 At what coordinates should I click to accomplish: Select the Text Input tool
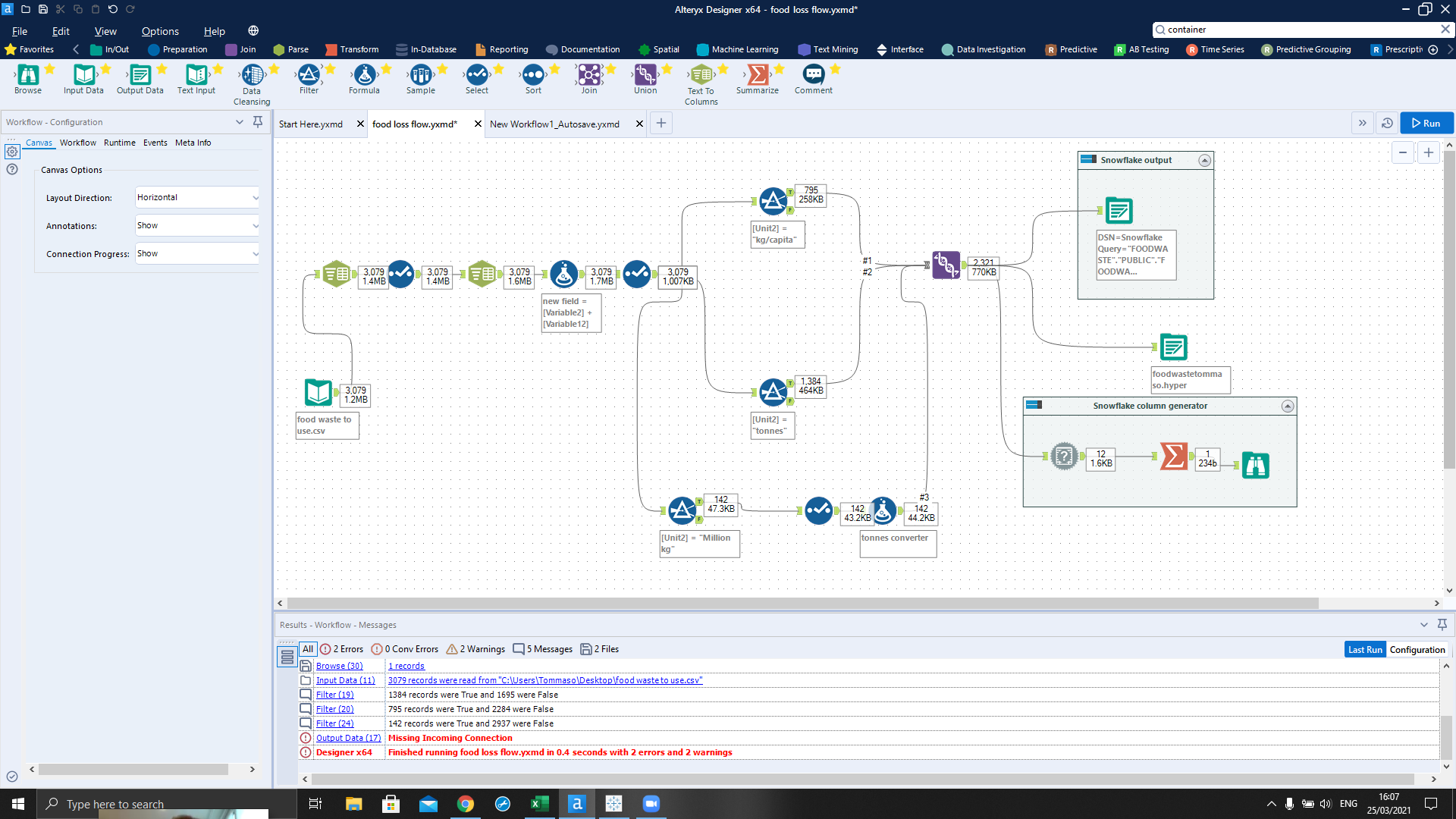pos(196,79)
